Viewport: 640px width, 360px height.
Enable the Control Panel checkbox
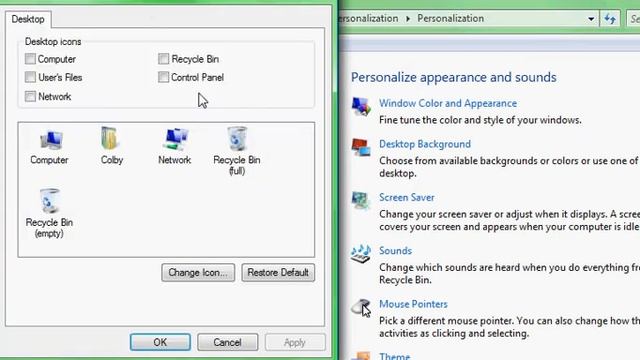point(163,77)
